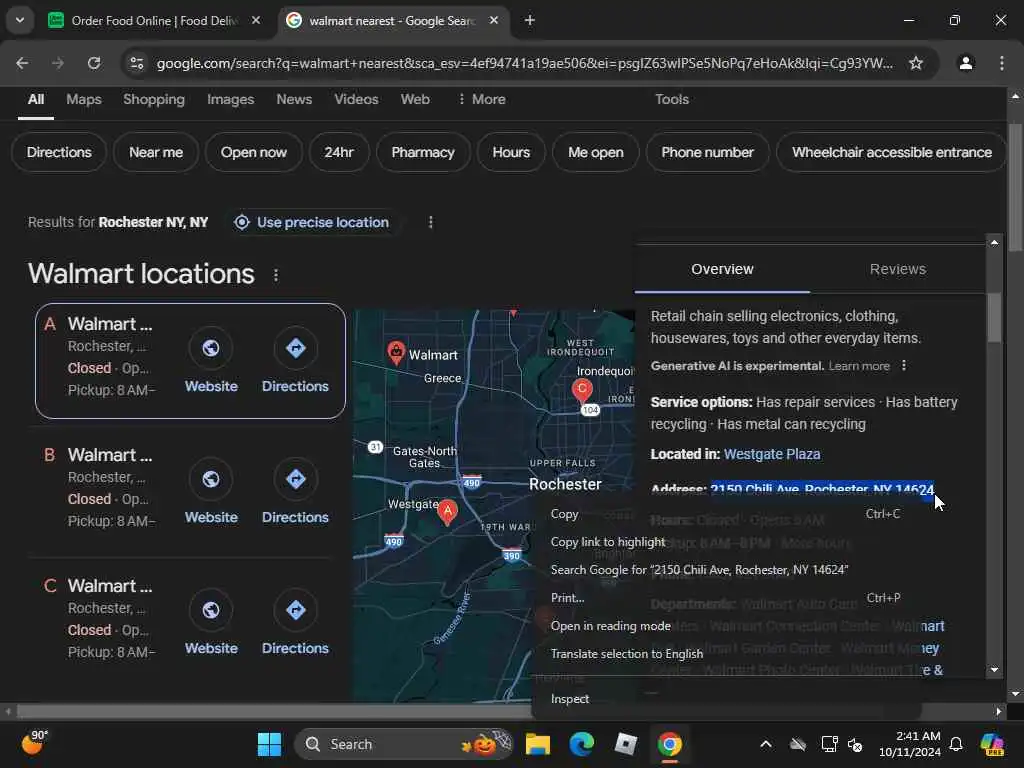Open Website for Walmart result B
This screenshot has width=1024, height=768.
211,492
